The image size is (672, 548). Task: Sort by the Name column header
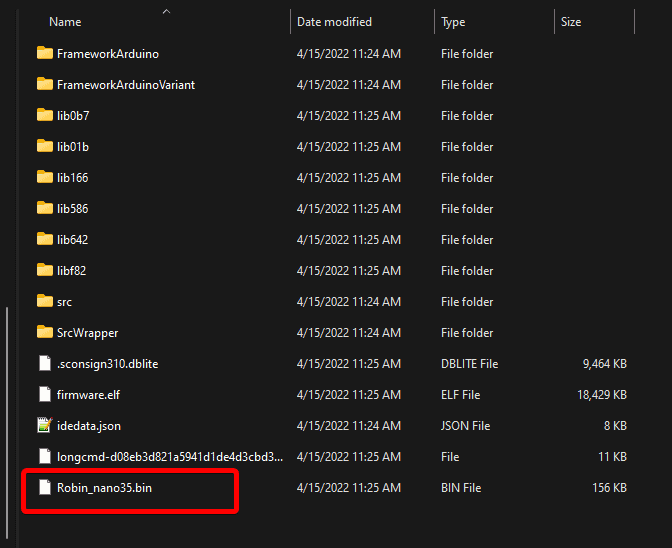click(65, 22)
